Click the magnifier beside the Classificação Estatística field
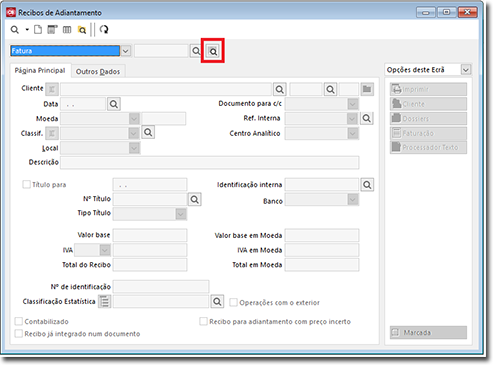Image resolution: width=496 pixels, height=369 pixels. (x=217, y=302)
